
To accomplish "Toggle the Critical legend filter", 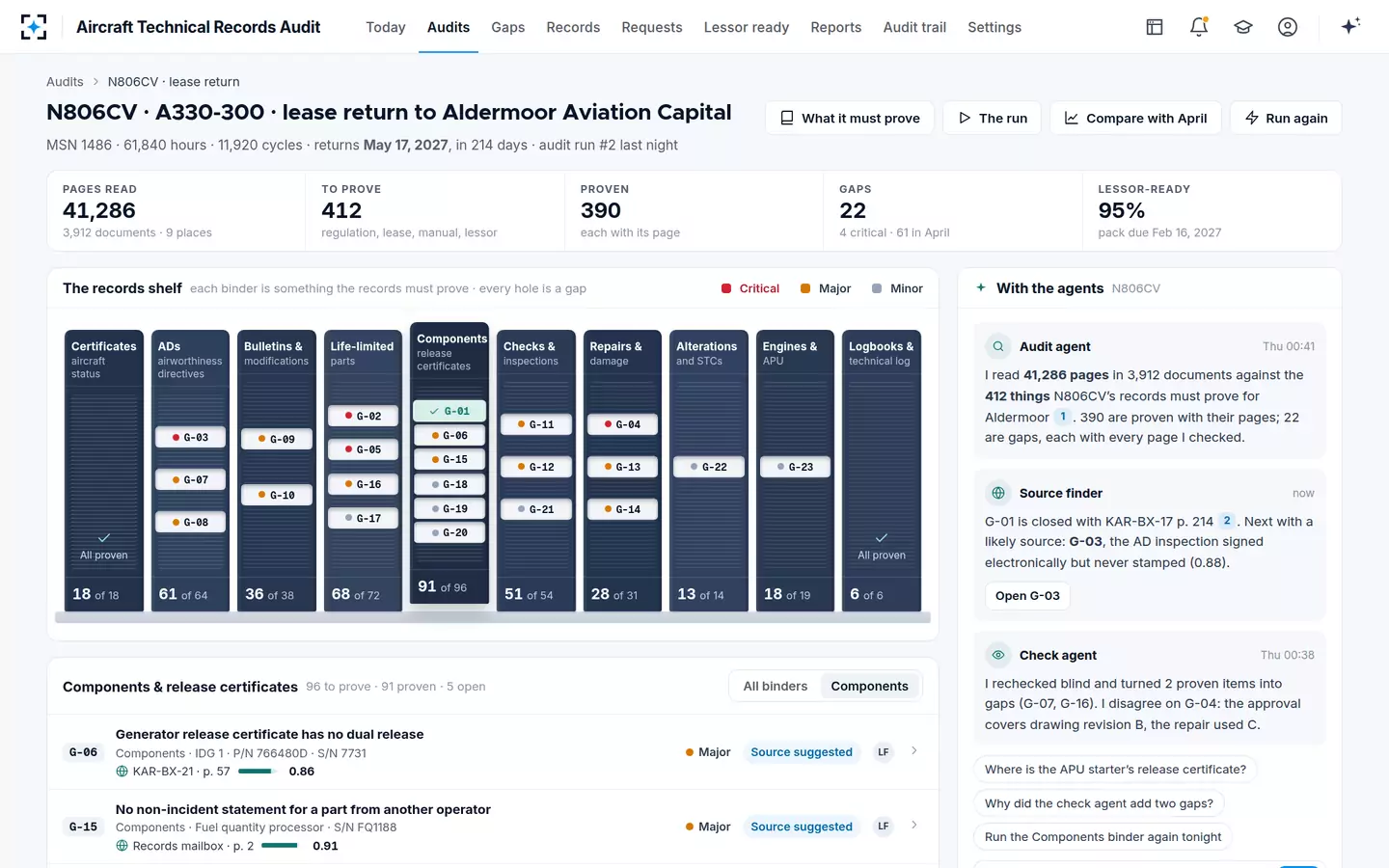I will coord(750,288).
